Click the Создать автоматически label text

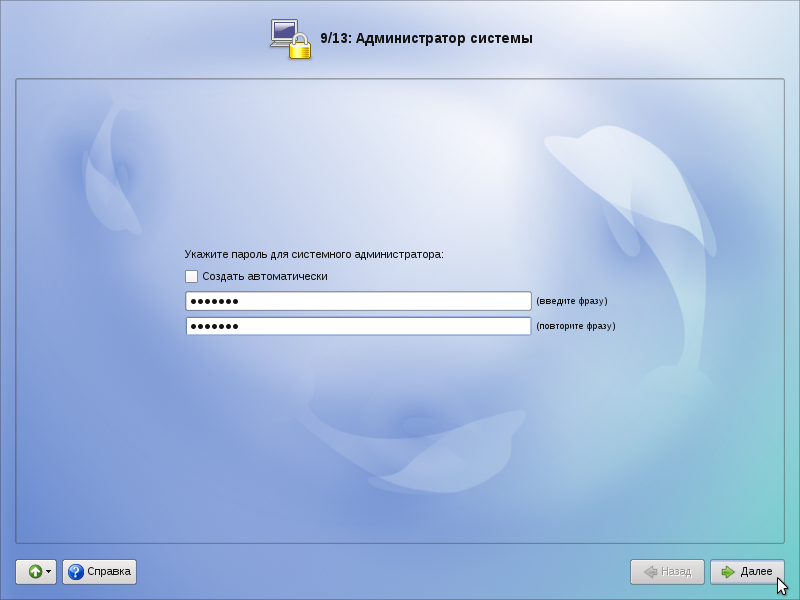[x=264, y=277]
